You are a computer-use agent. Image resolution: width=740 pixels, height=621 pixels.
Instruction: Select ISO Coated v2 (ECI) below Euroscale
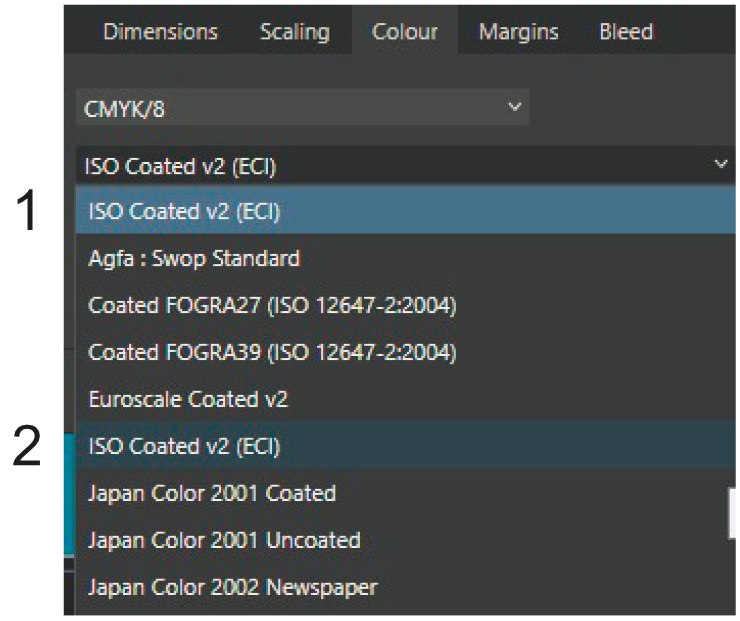[406, 446]
